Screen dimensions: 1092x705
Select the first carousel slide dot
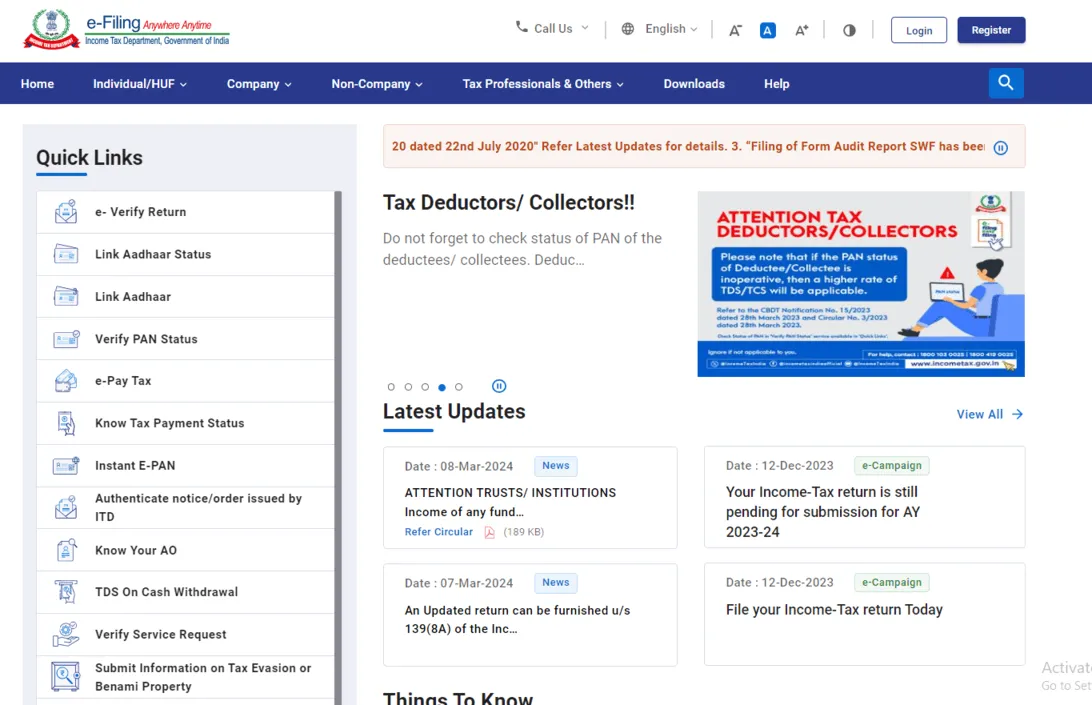coord(391,387)
